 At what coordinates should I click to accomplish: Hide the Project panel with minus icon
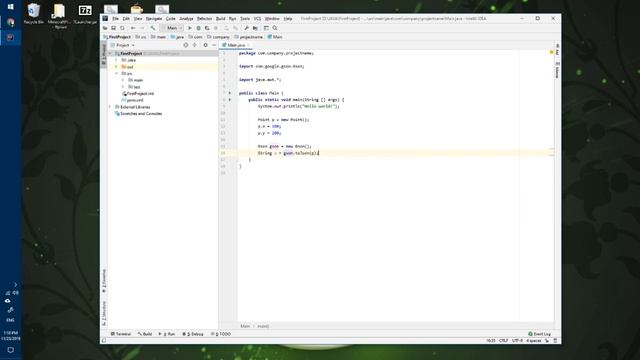coord(214,45)
